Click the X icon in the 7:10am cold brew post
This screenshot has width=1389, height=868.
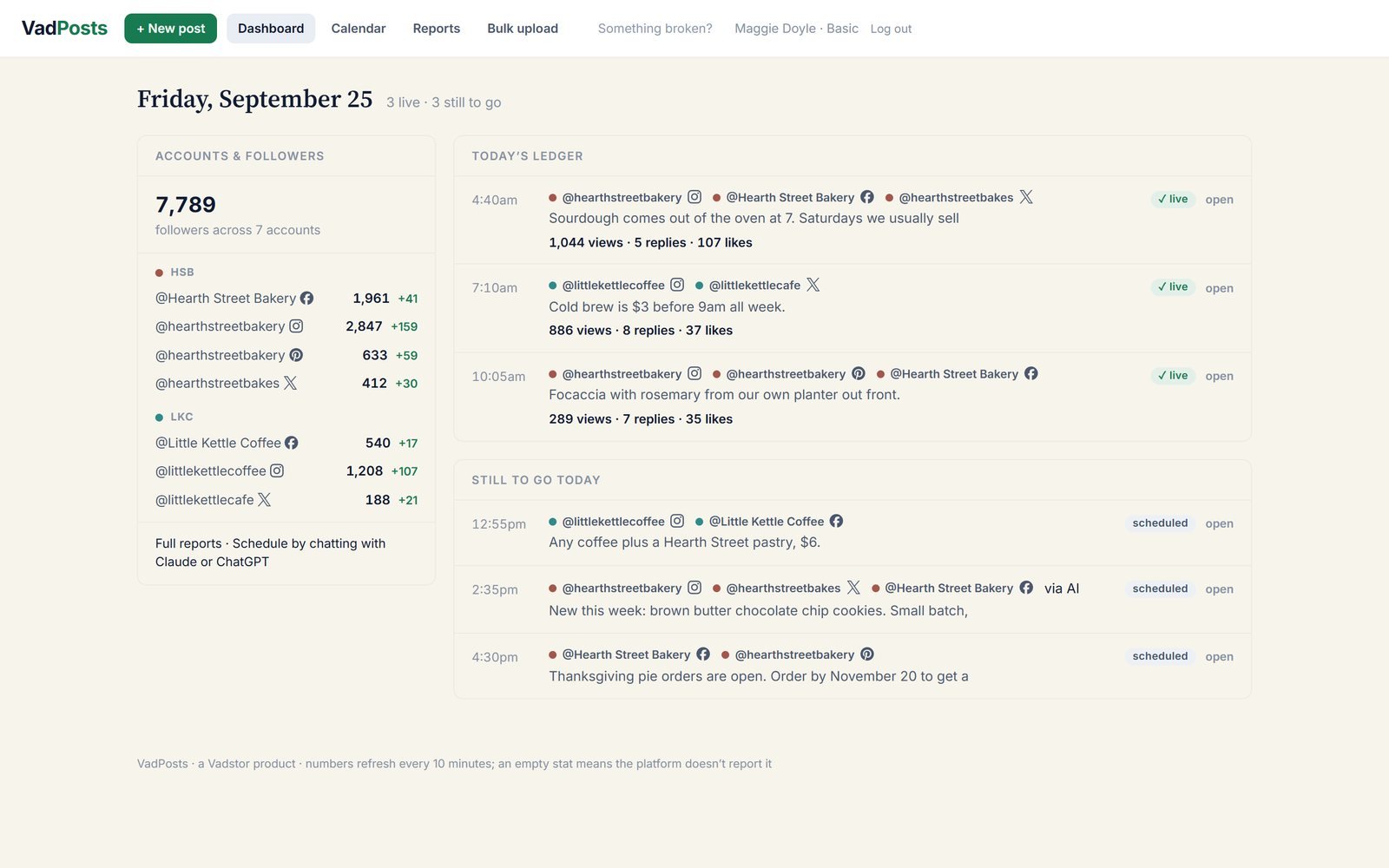pyautogui.click(x=813, y=285)
